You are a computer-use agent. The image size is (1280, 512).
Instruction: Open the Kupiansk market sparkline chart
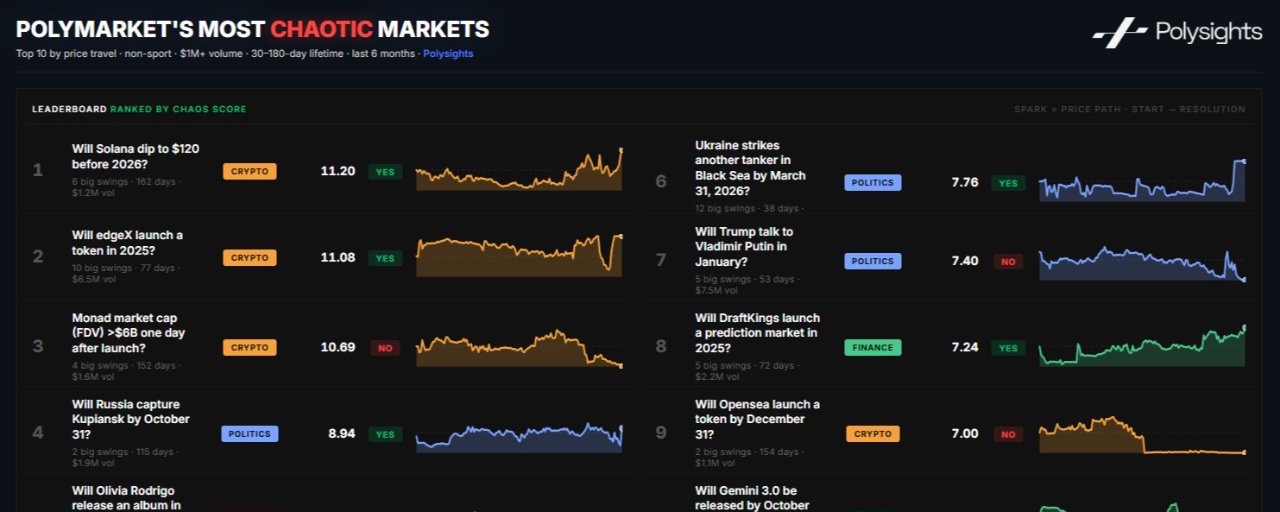tap(519, 436)
